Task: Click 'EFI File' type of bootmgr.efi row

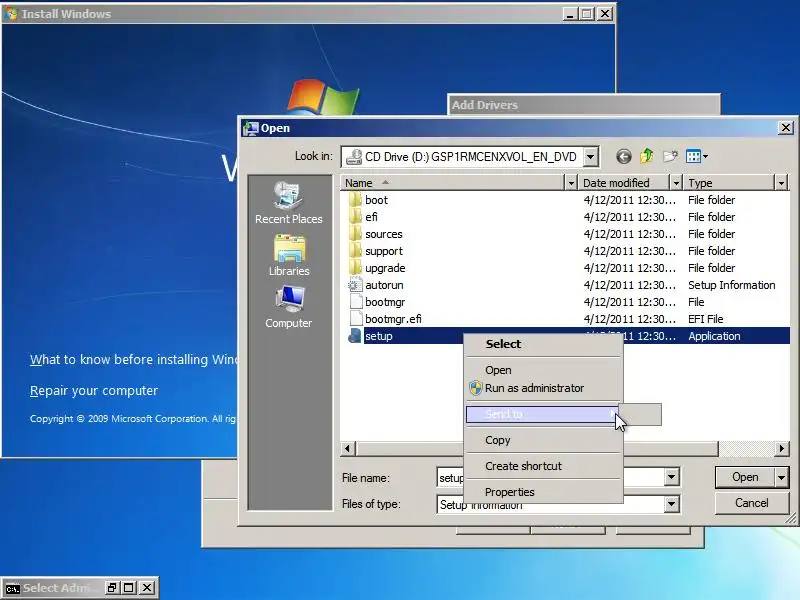Action: (706, 319)
